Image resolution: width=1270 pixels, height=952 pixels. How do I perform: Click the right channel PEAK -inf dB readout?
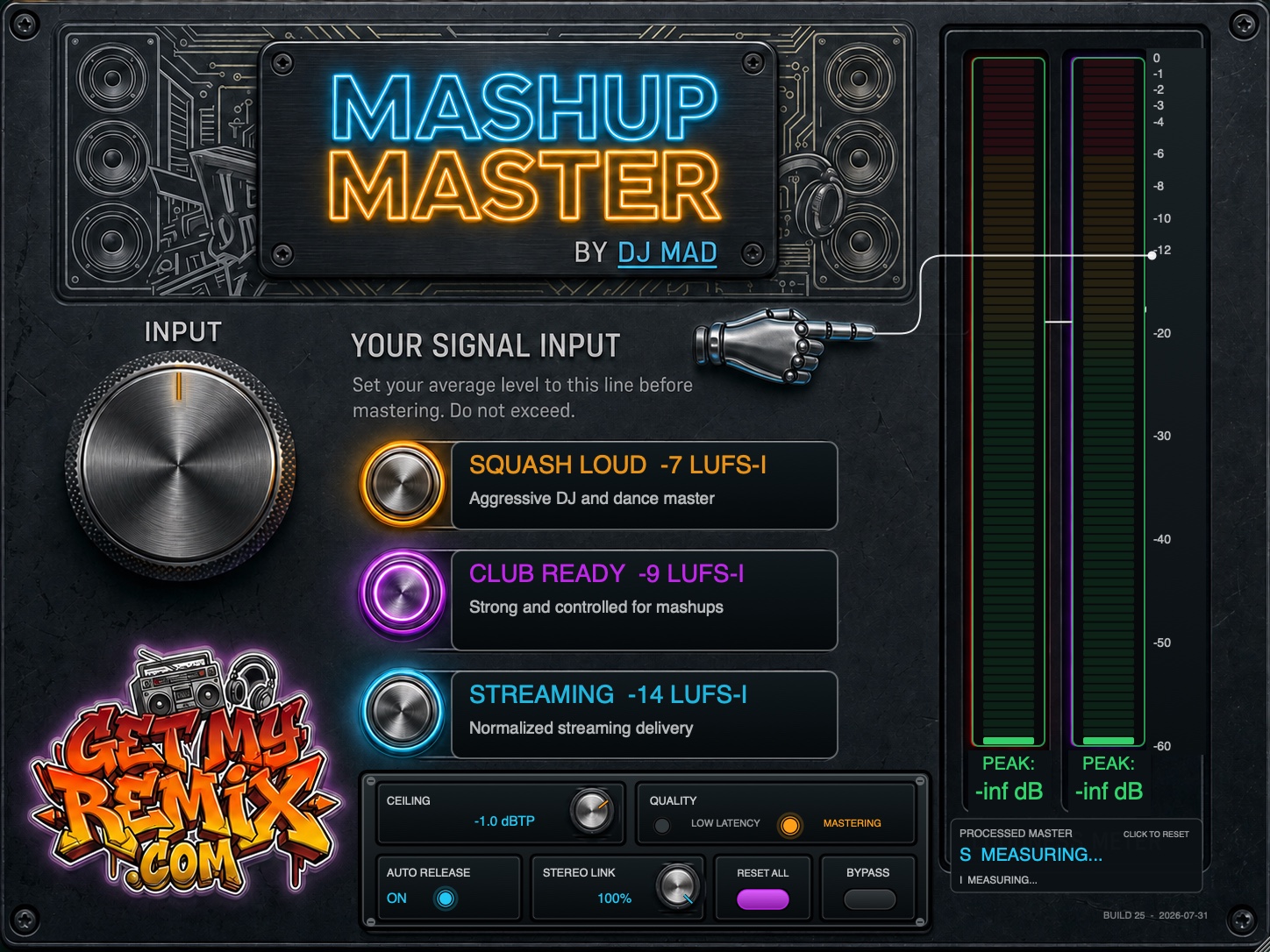point(1109,780)
